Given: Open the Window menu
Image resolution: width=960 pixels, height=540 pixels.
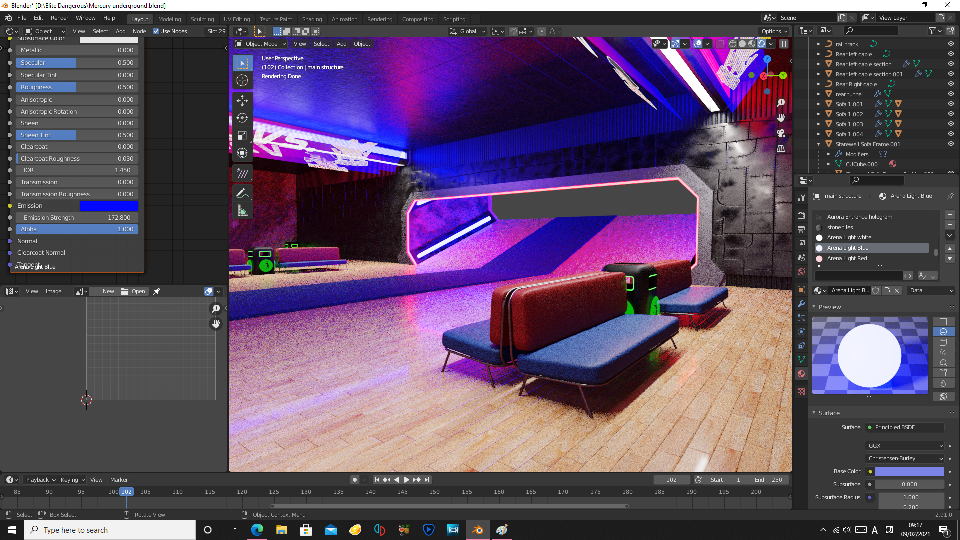Looking at the screenshot, I should tap(85, 18).
